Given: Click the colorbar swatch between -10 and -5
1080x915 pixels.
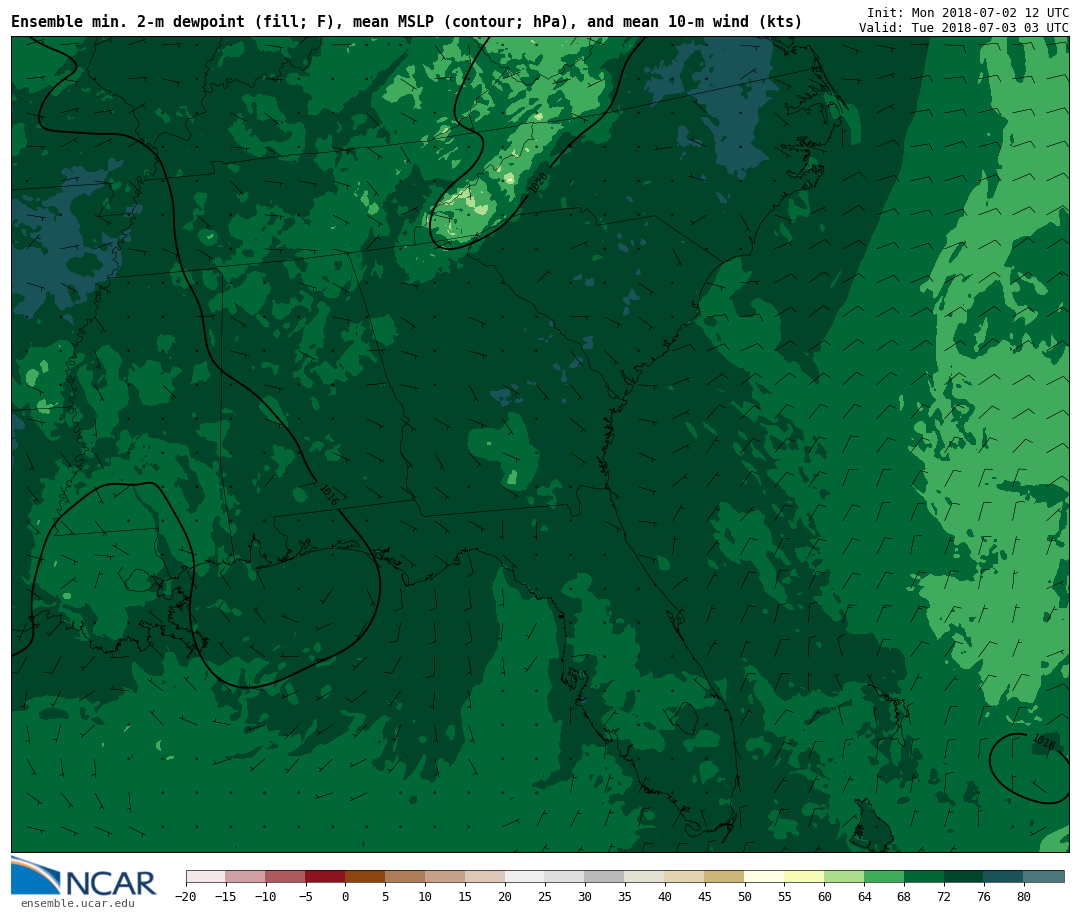Looking at the screenshot, I should [286, 877].
